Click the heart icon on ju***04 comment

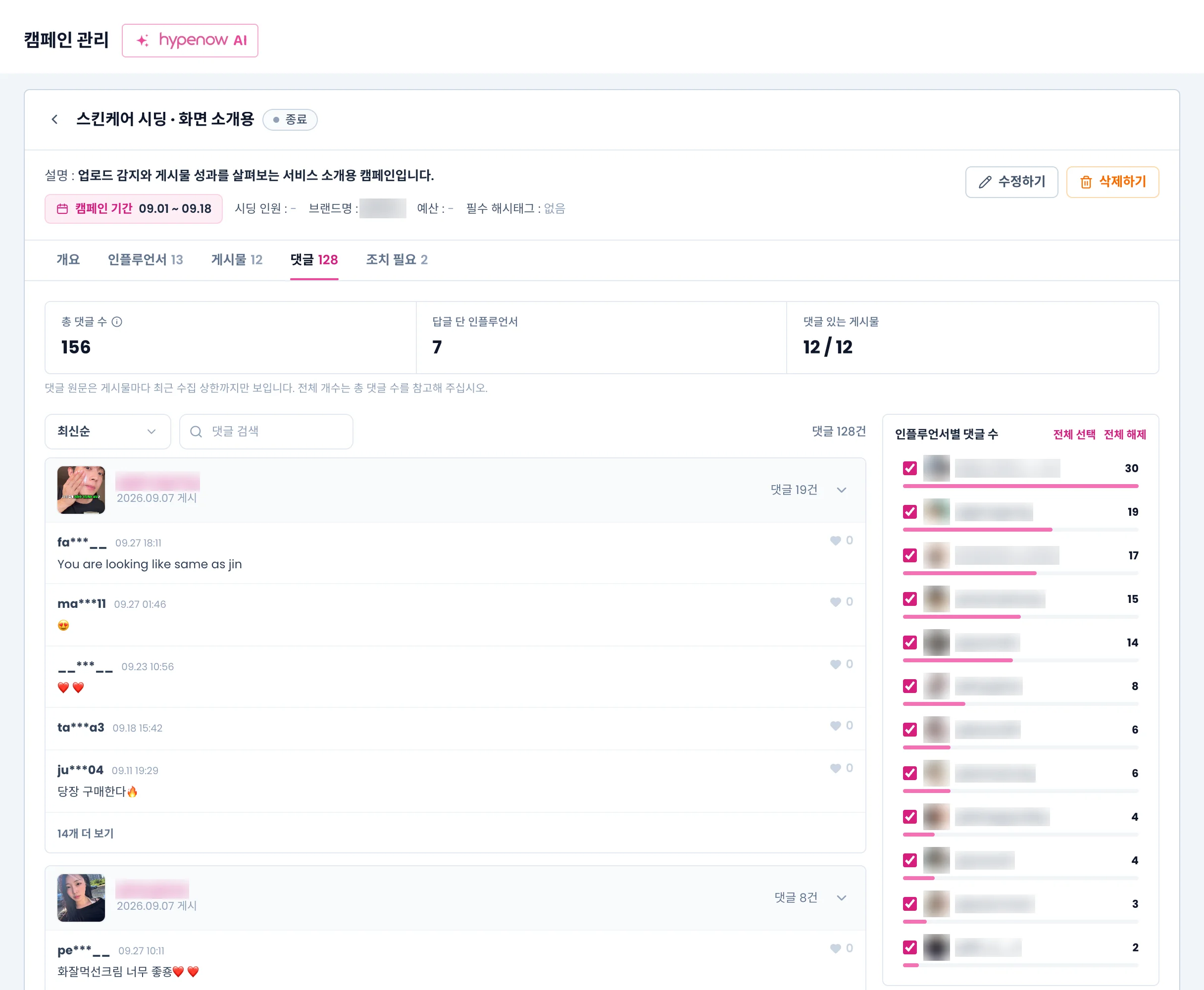(x=836, y=768)
